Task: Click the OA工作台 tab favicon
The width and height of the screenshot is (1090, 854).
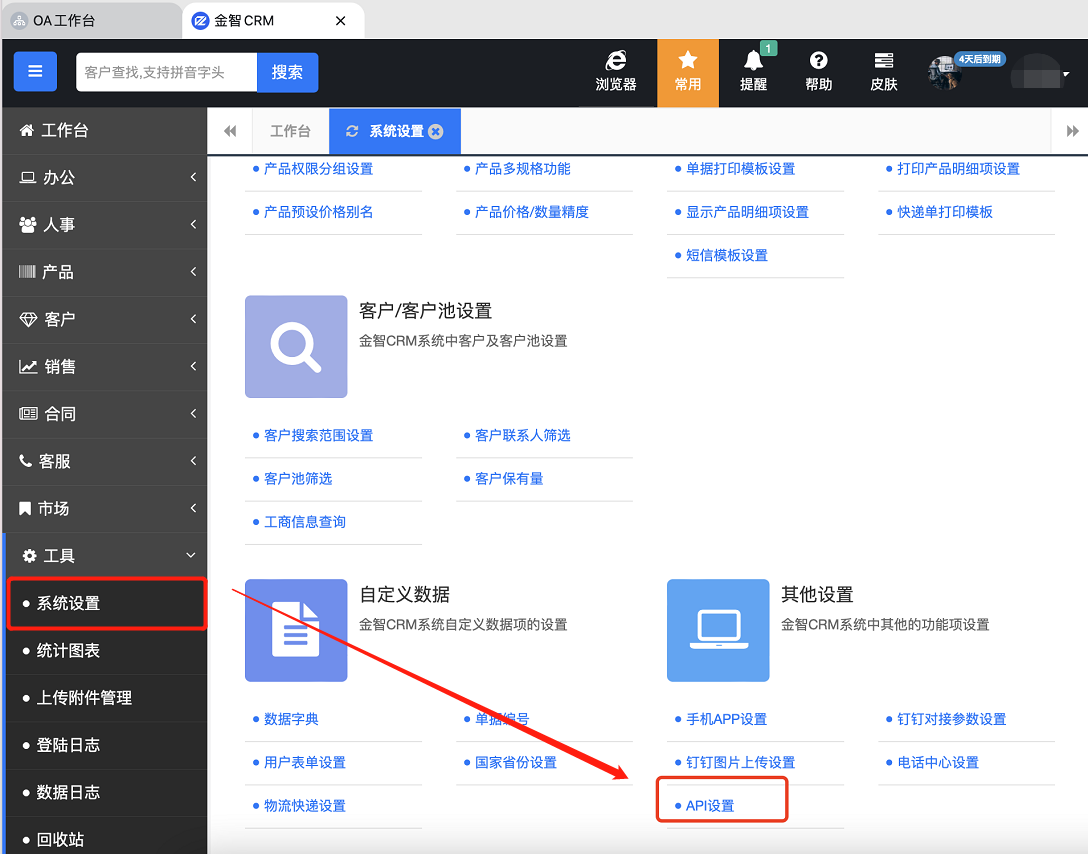Action: coord(19,21)
